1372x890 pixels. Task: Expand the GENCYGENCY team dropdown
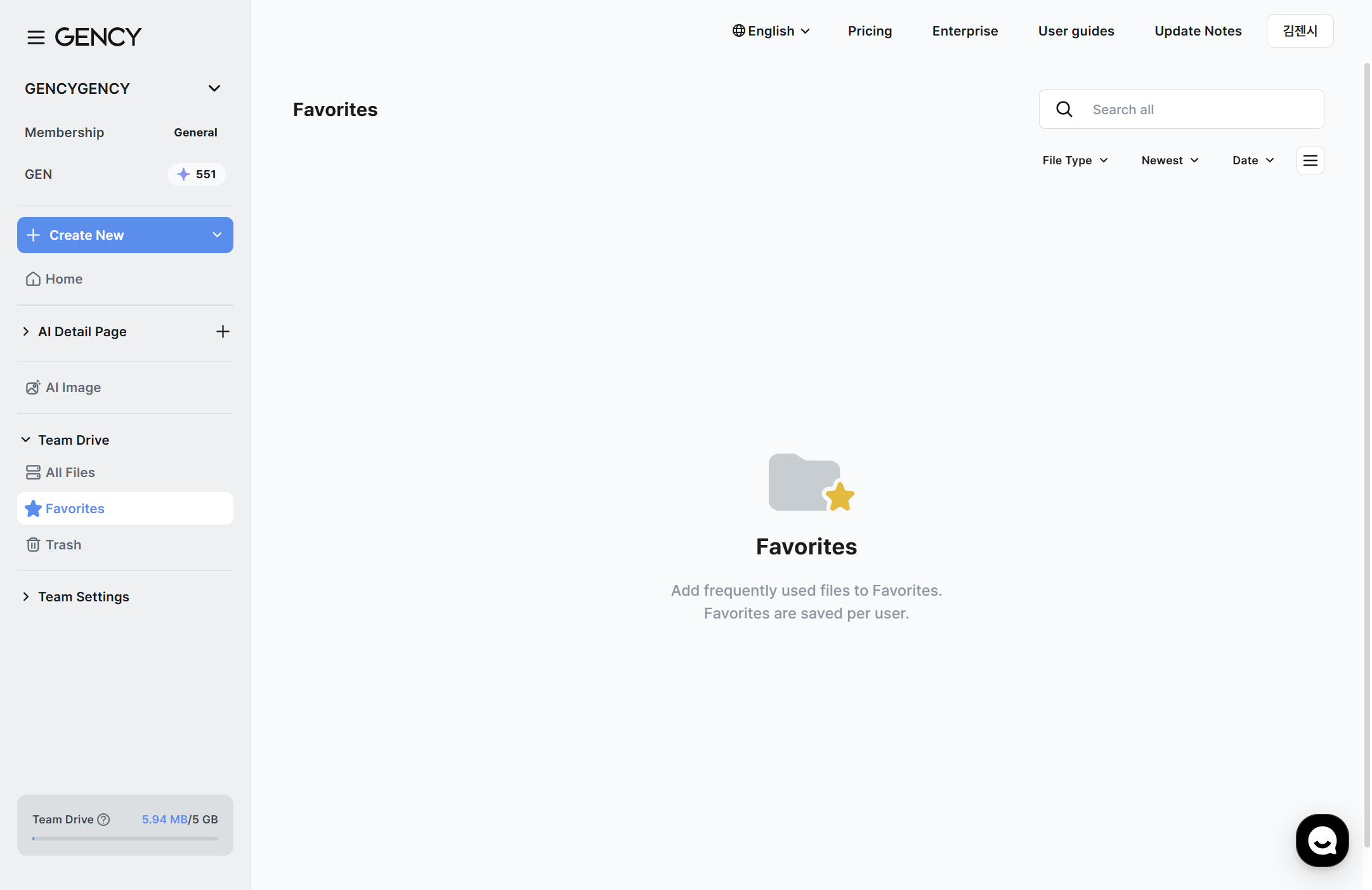pos(214,89)
